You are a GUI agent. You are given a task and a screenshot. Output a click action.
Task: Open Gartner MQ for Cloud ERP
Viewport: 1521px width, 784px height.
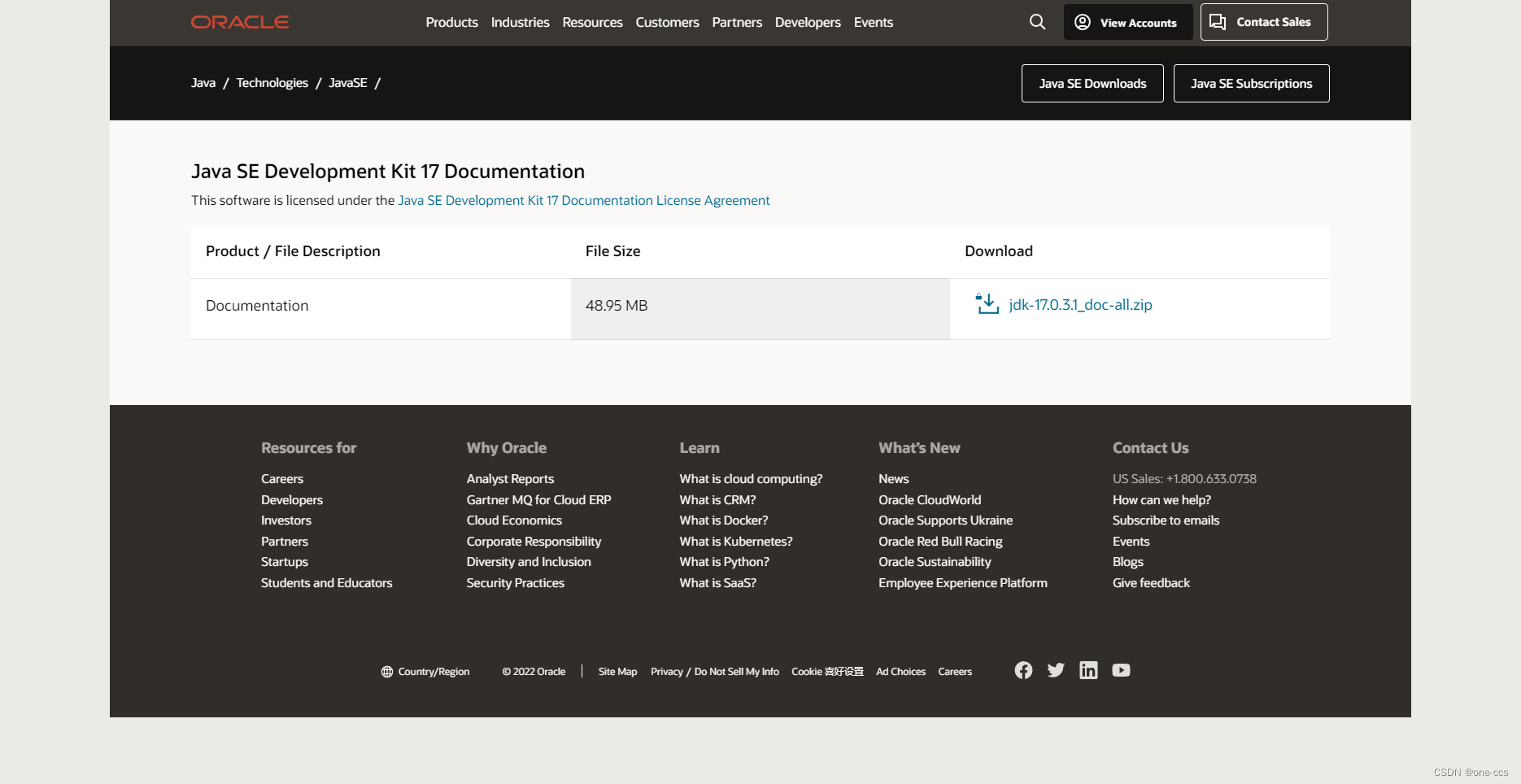pos(538,499)
